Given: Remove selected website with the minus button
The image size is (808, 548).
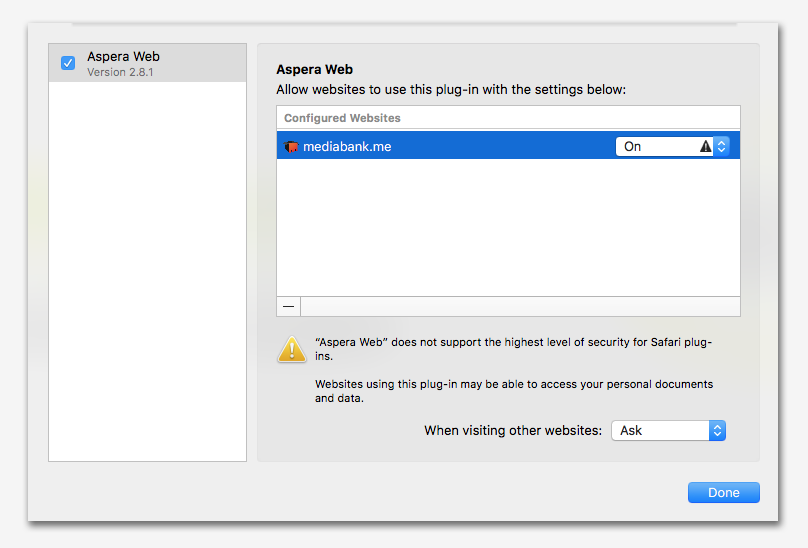Looking at the screenshot, I should [289, 306].
